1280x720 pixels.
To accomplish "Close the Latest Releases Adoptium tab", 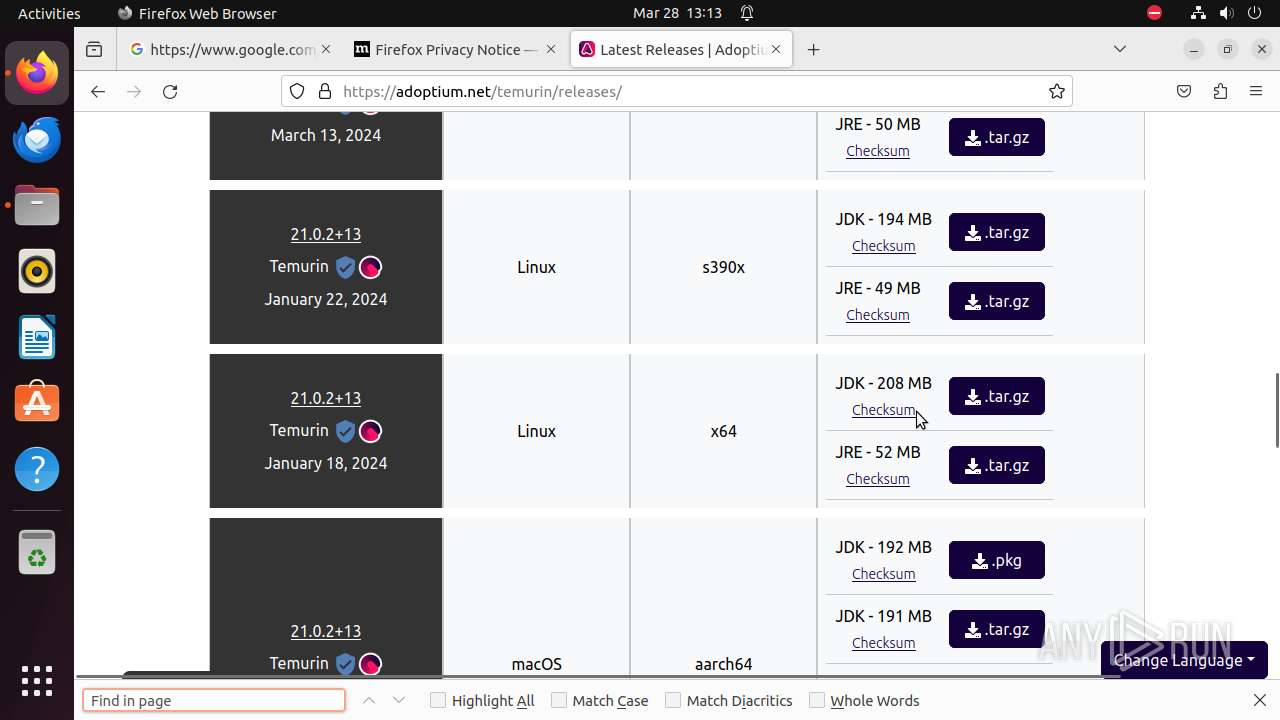I will click(x=776, y=49).
